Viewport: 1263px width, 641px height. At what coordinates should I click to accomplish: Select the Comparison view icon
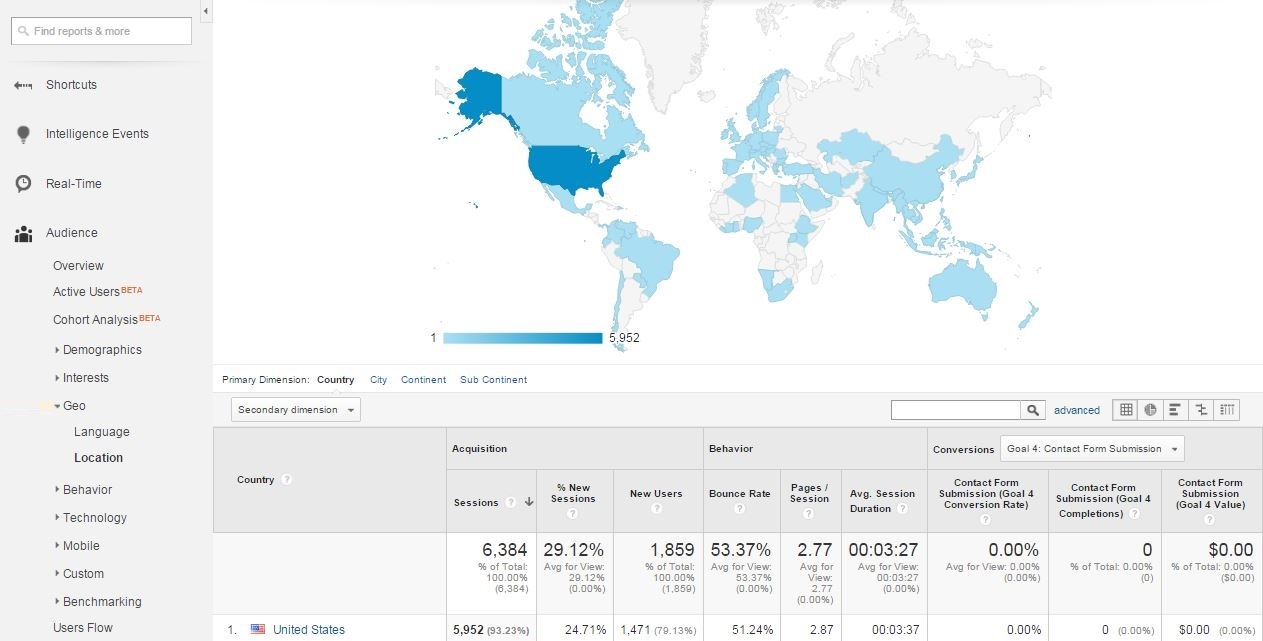[x=1201, y=410]
